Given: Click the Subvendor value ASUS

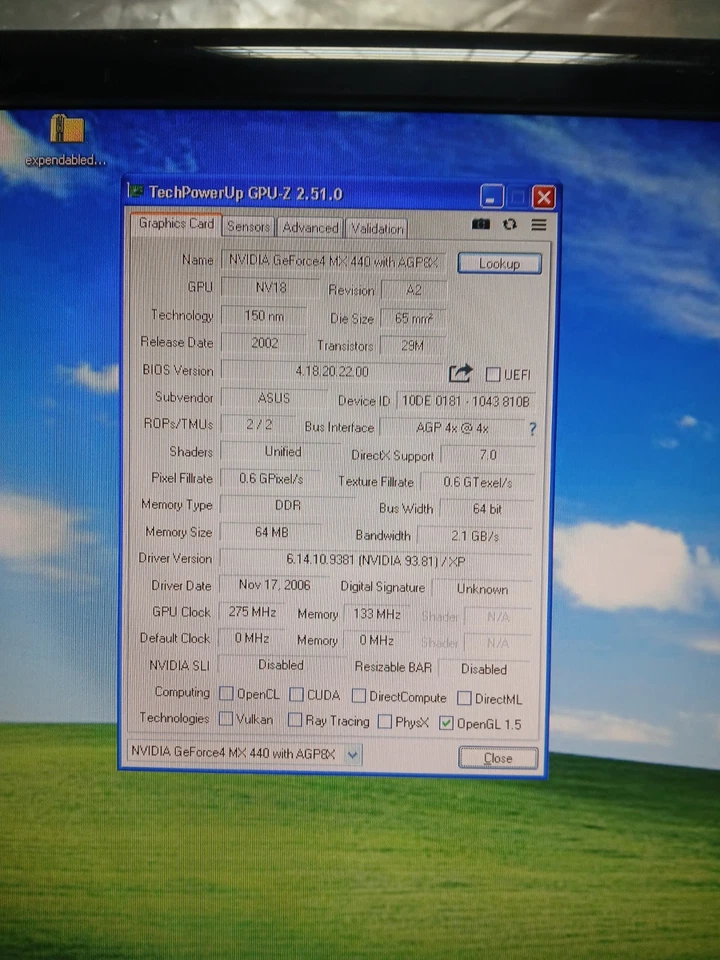Looking at the screenshot, I should click(274, 398).
